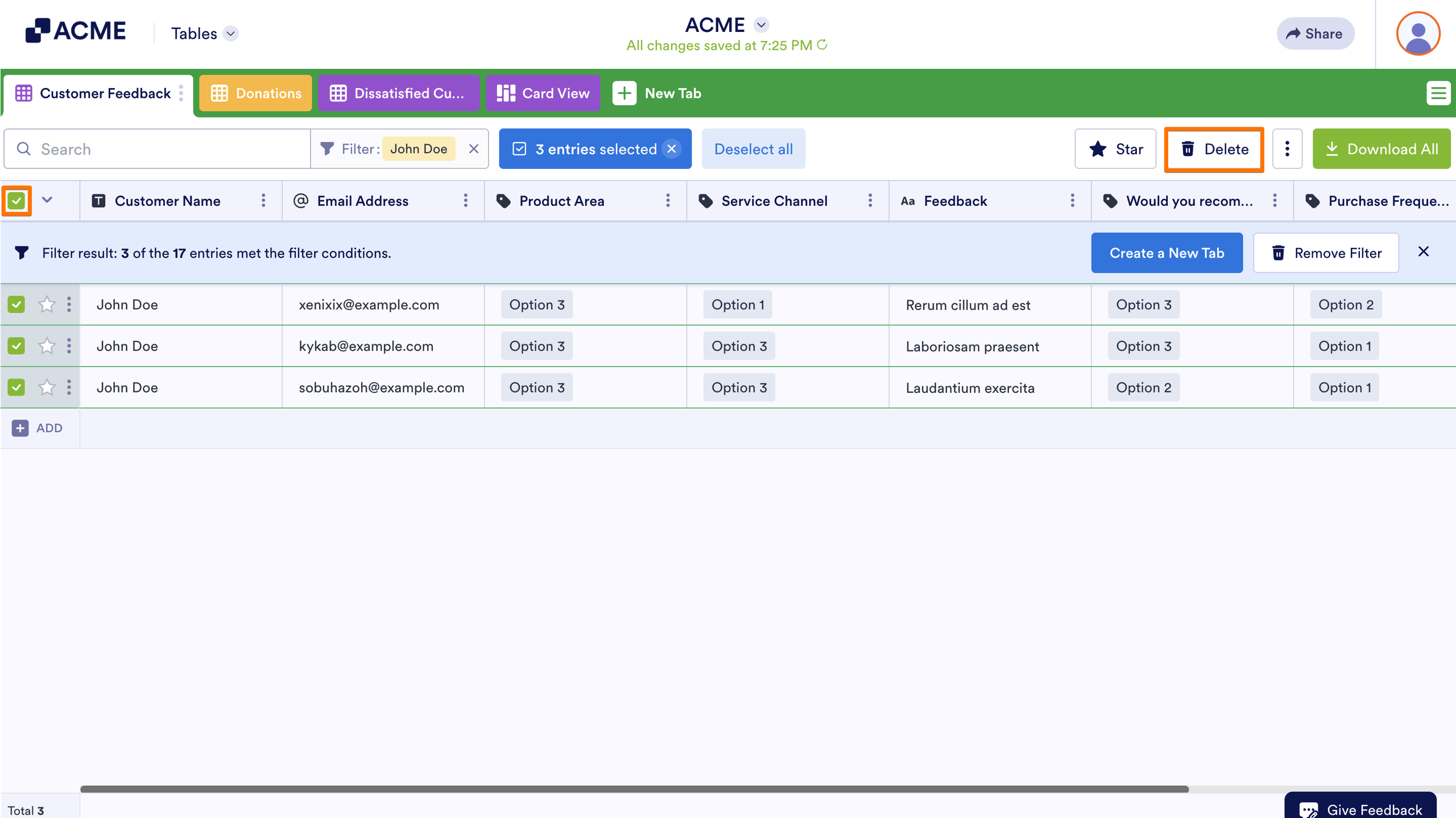1456x818 pixels.
Task: Click the search magnifier icon
Action: (24, 149)
